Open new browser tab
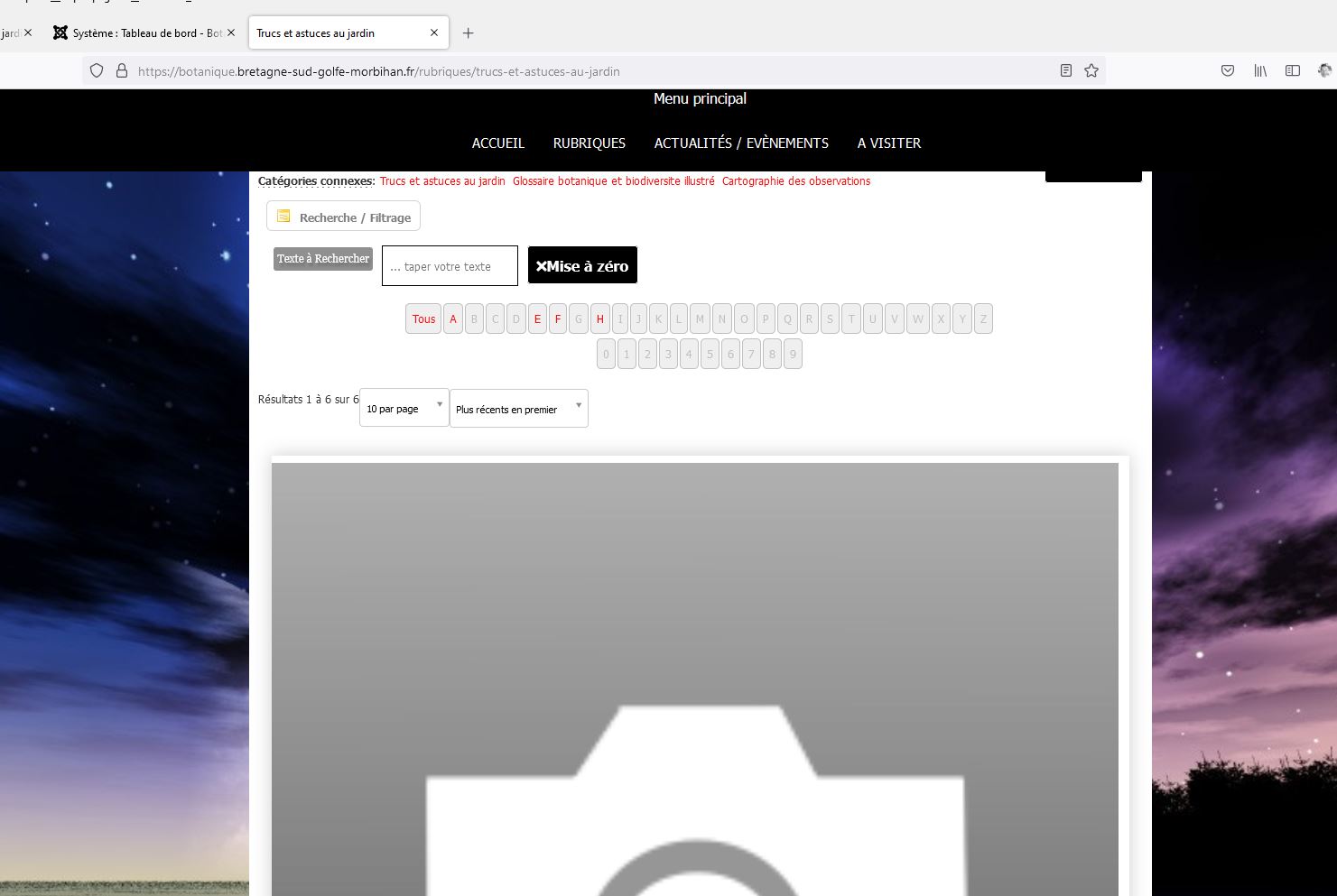Image resolution: width=1337 pixels, height=896 pixels. click(468, 33)
